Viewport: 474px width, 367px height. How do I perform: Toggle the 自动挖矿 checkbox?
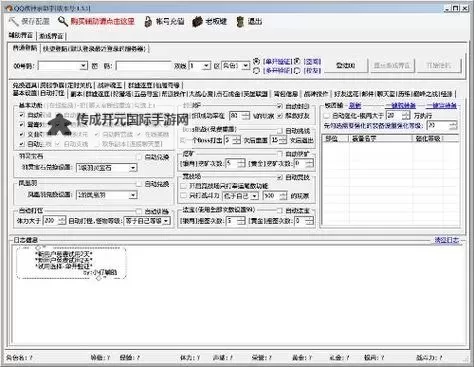coord(280,154)
